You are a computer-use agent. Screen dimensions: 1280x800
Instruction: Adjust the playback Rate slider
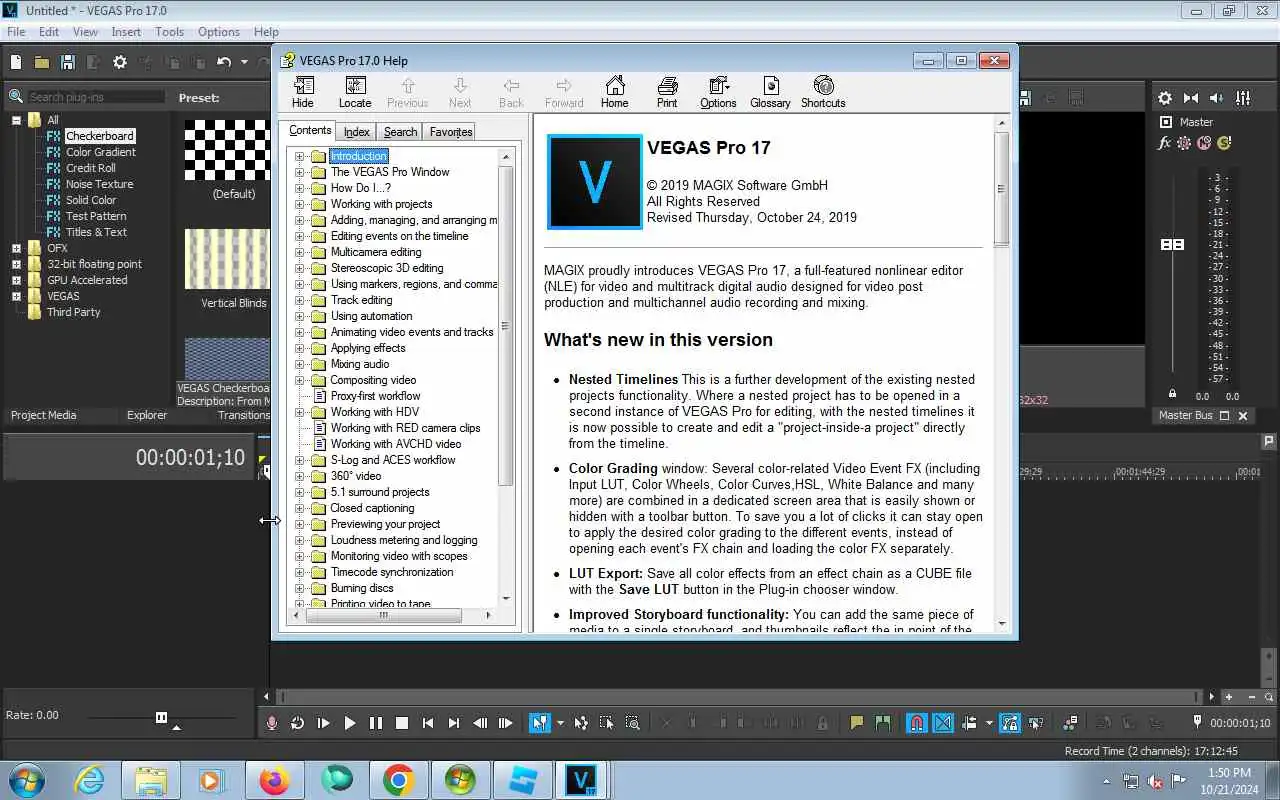tap(161, 717)
